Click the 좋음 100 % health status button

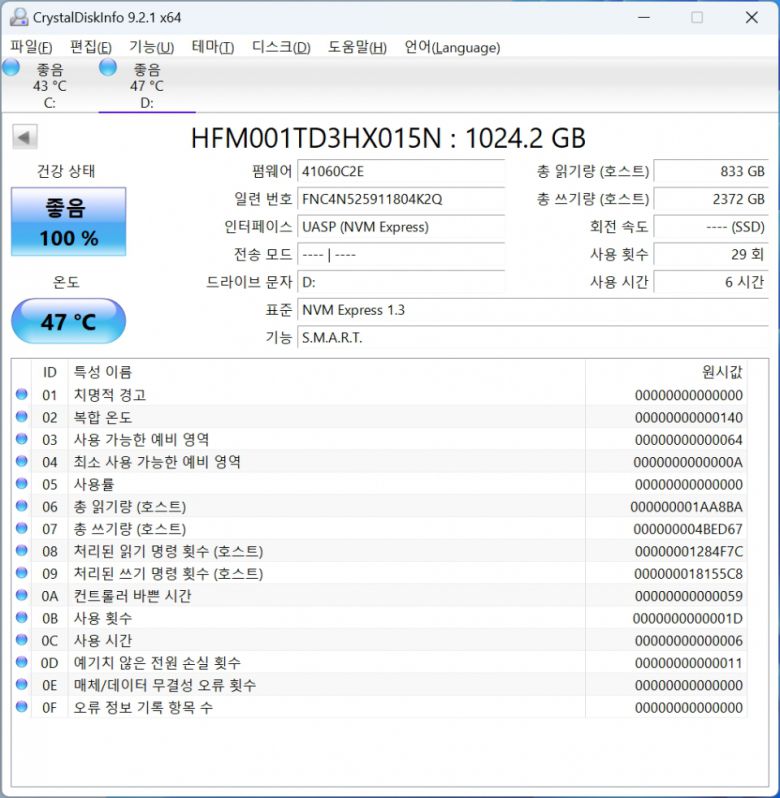click(x=69, y=221)
